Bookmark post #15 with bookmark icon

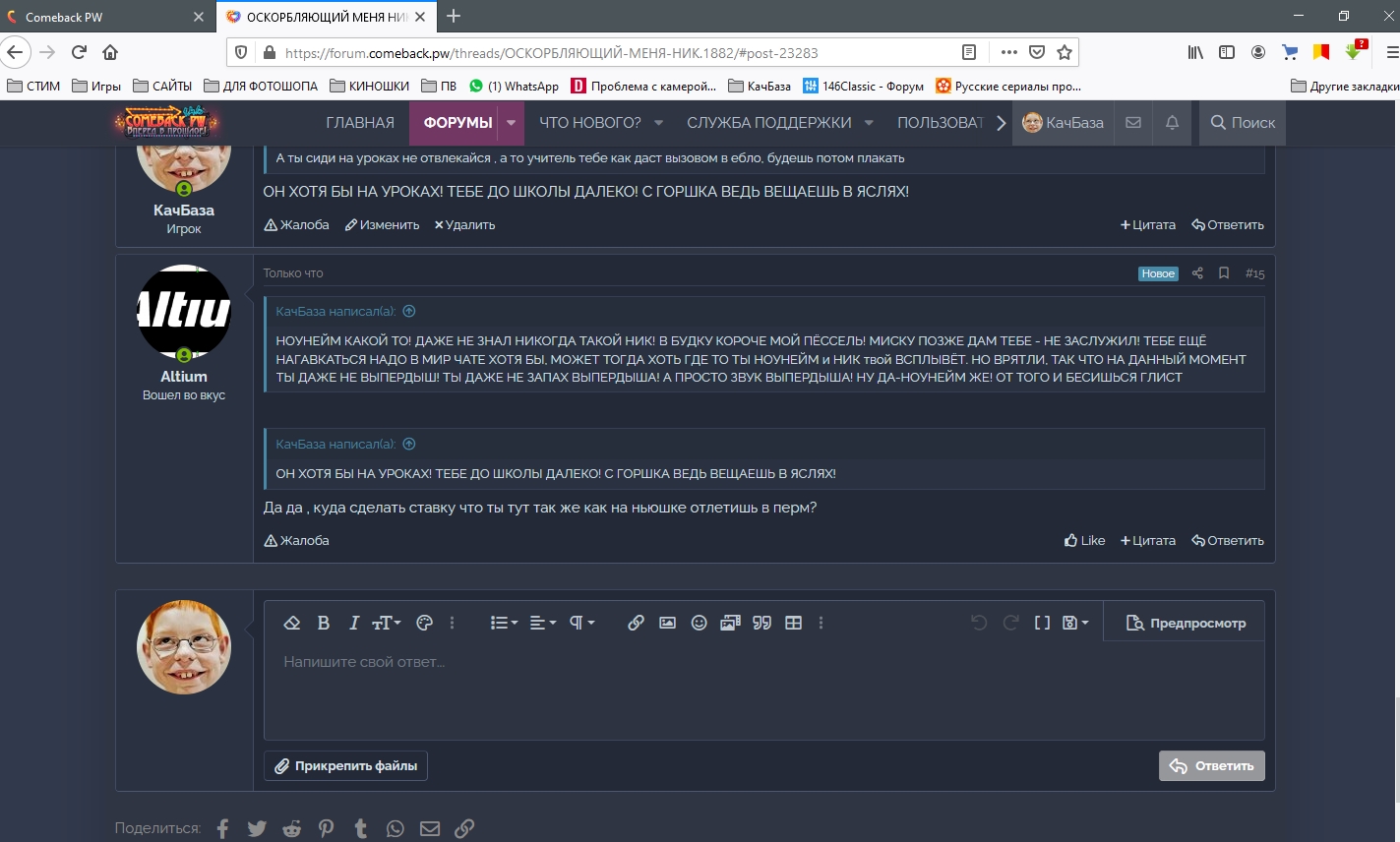coord(1224,273)
